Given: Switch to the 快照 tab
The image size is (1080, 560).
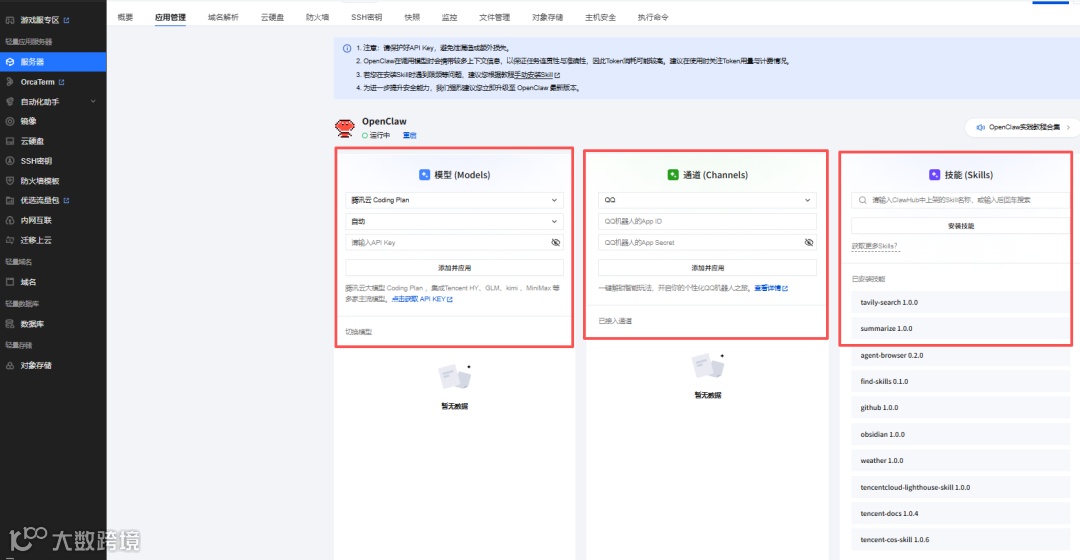Looking at the screenshot, I should 412,17.
